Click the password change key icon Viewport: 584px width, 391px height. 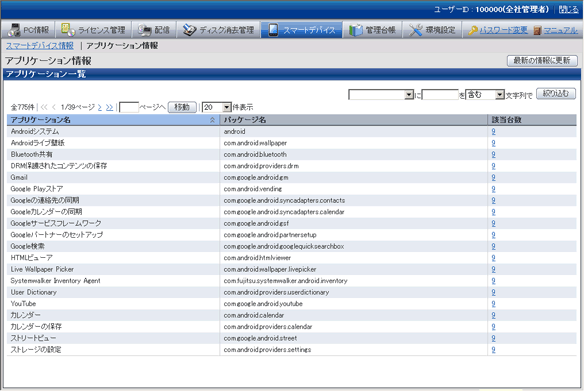[x=473, y=30]
